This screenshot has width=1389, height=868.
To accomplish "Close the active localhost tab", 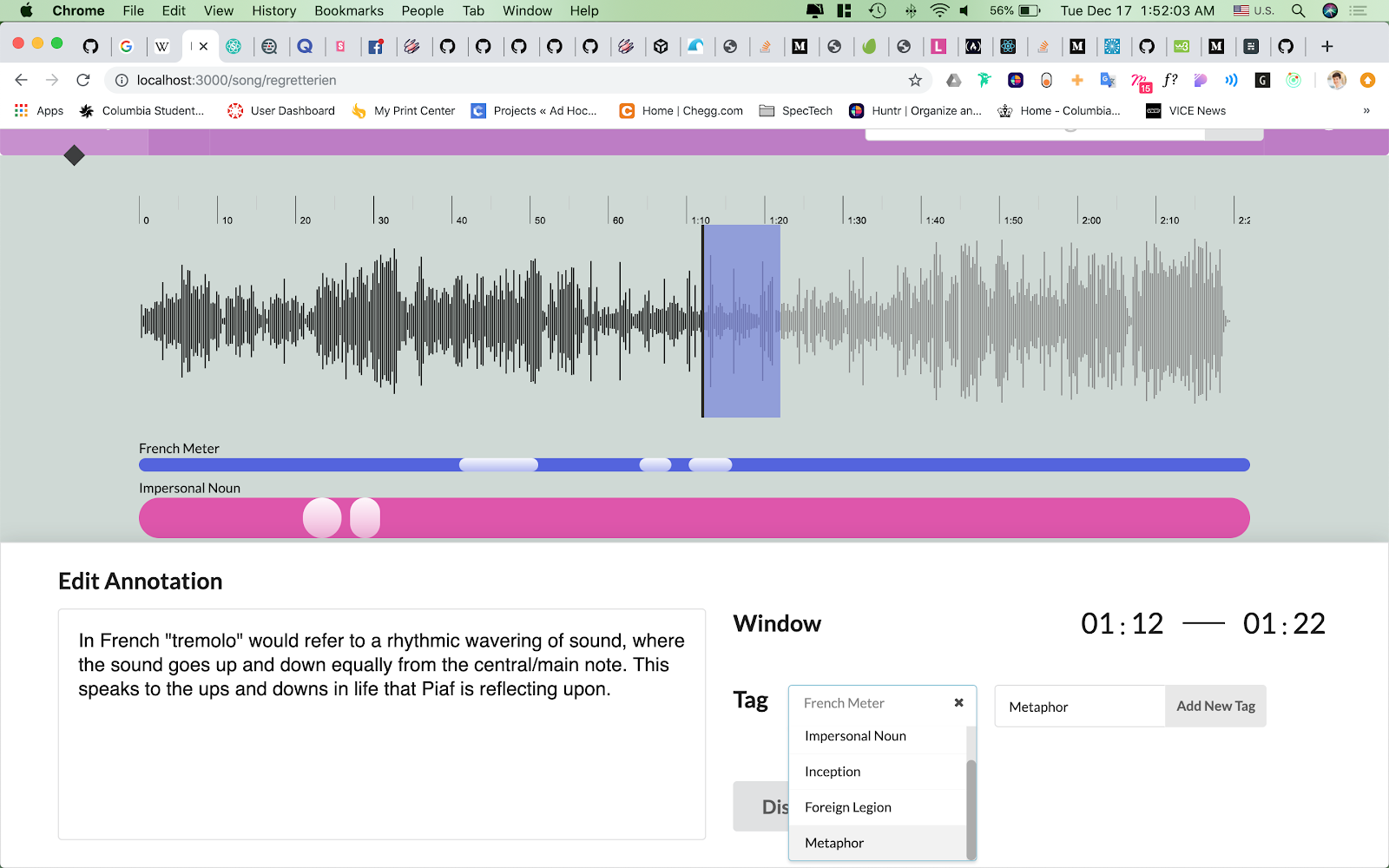I will point(203,46).
